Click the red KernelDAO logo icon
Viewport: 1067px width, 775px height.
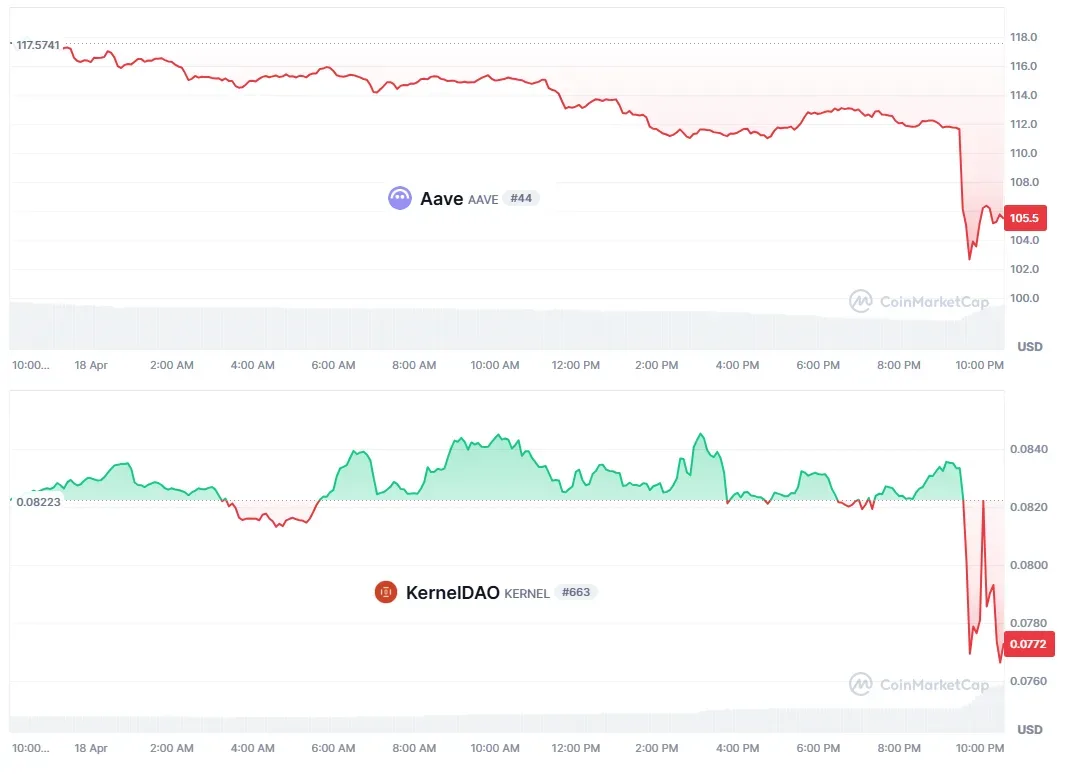tap(386, 592)
